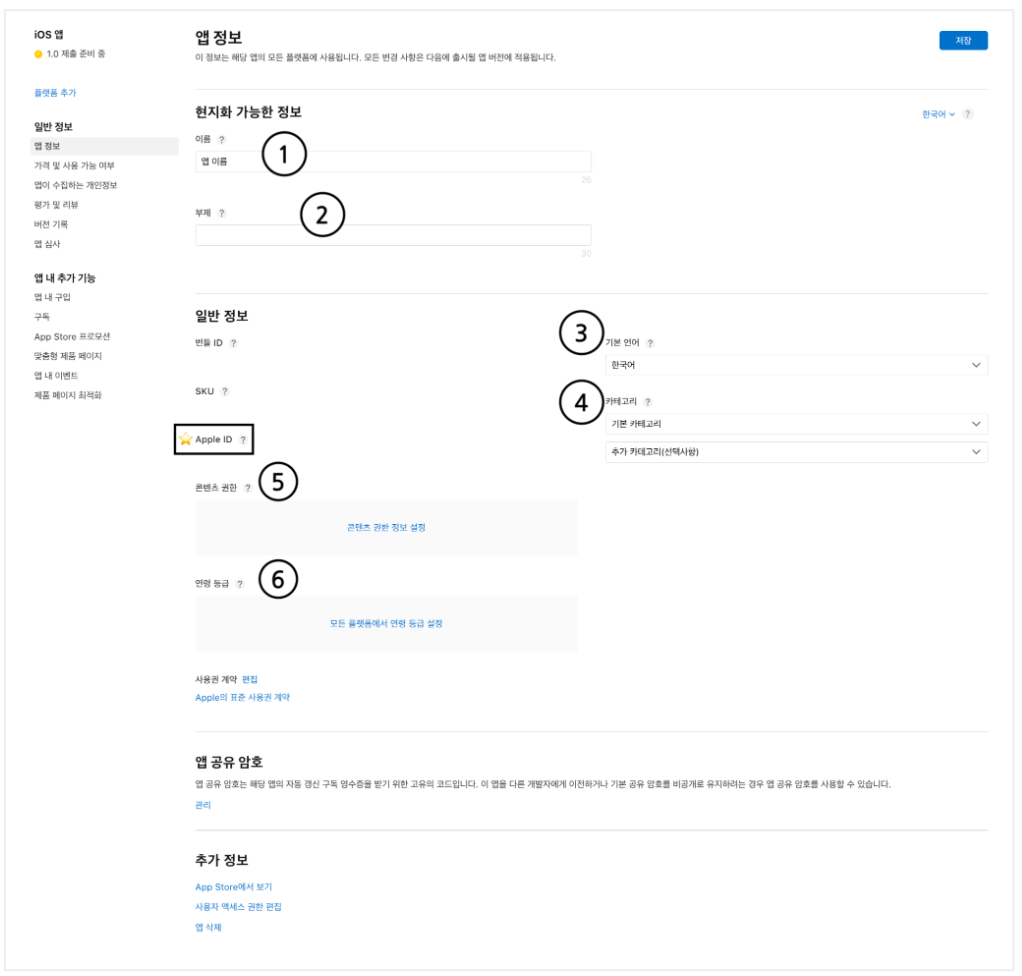Click the help icon next to 부제
The width and height of the screenshot is (1022, 976).
click(222, 213)
